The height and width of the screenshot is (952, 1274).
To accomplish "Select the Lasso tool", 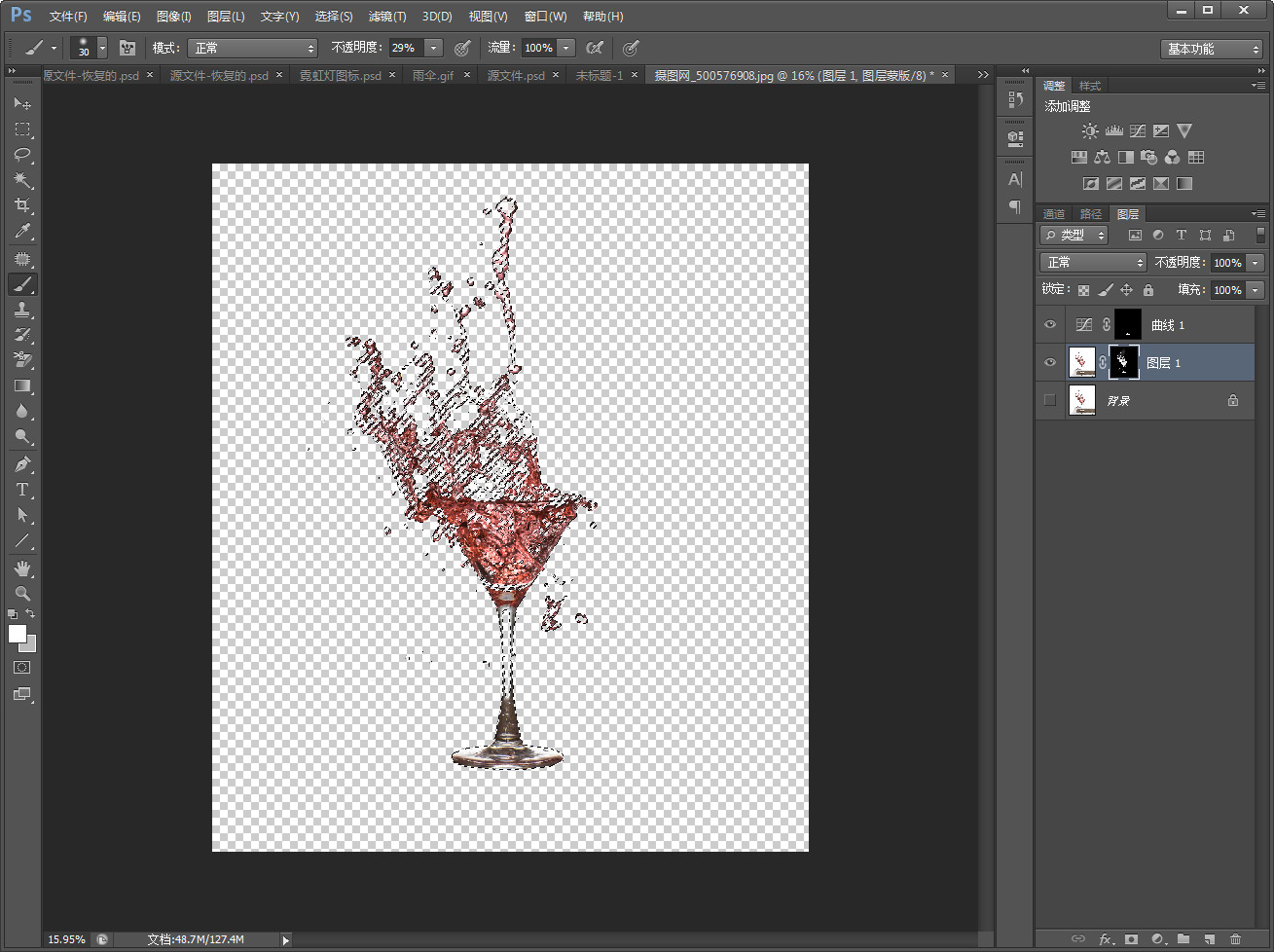I will point(22,155).
